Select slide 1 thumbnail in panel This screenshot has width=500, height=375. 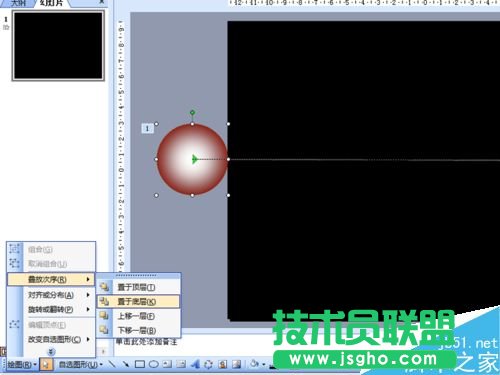click(x=58, y=46)
